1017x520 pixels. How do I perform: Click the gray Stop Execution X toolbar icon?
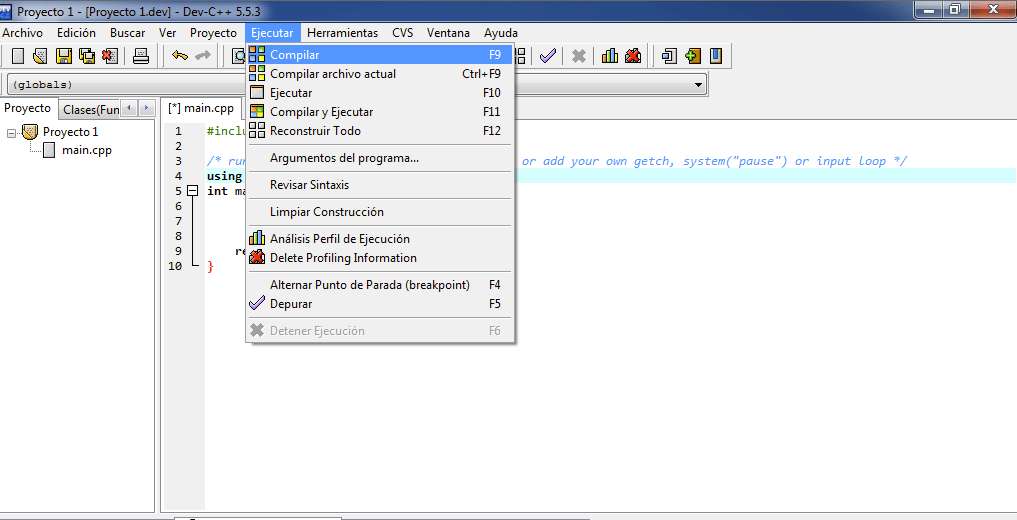pos(579,56)
